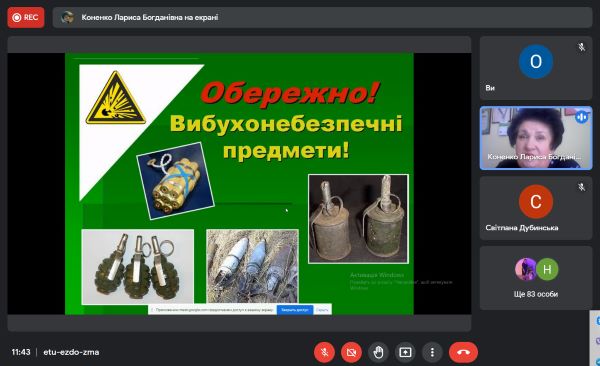The image size is (600, 366).
Task: Click presenter name Коненко Лариса Богданівна на екрані
Action: click(x=150, y=17)
